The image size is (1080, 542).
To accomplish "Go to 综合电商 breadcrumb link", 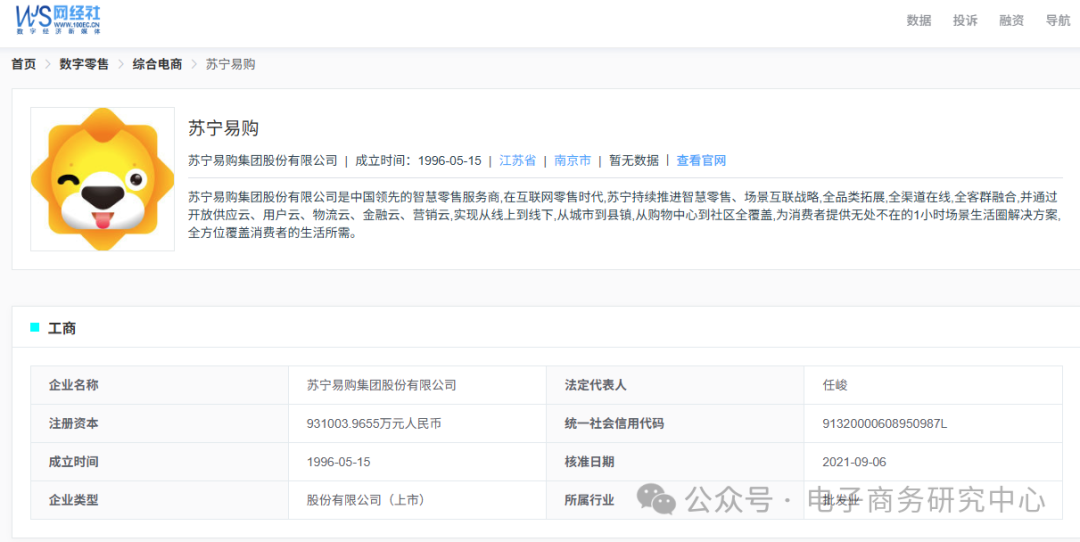I will pyautogui.click(x=157, y=65).
